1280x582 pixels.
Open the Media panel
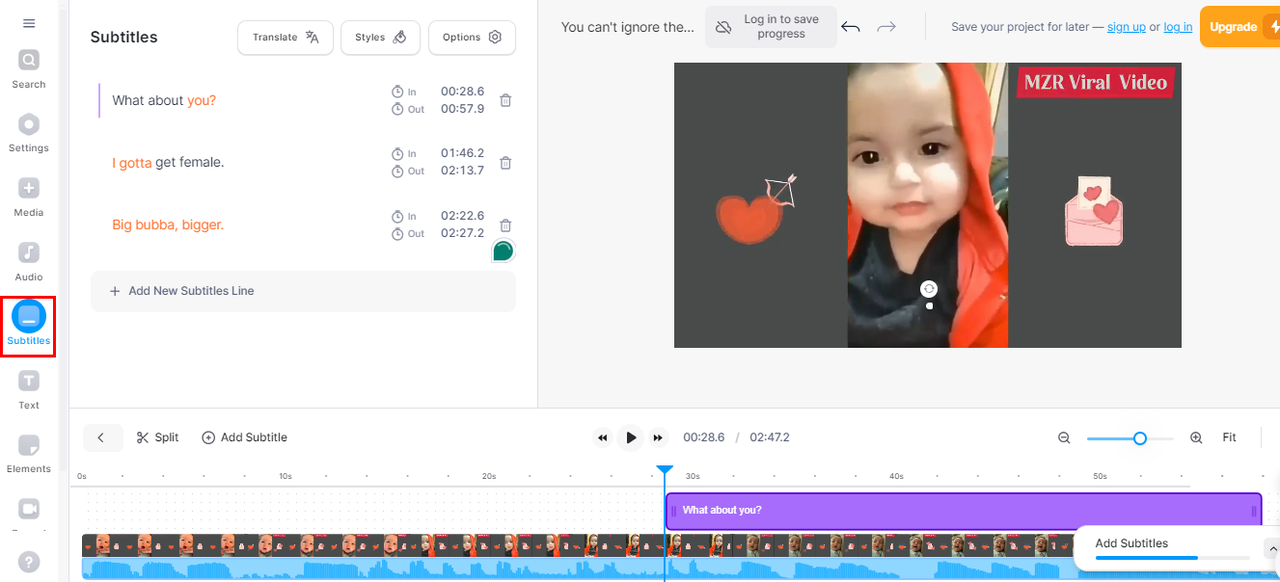coord(29,198)
